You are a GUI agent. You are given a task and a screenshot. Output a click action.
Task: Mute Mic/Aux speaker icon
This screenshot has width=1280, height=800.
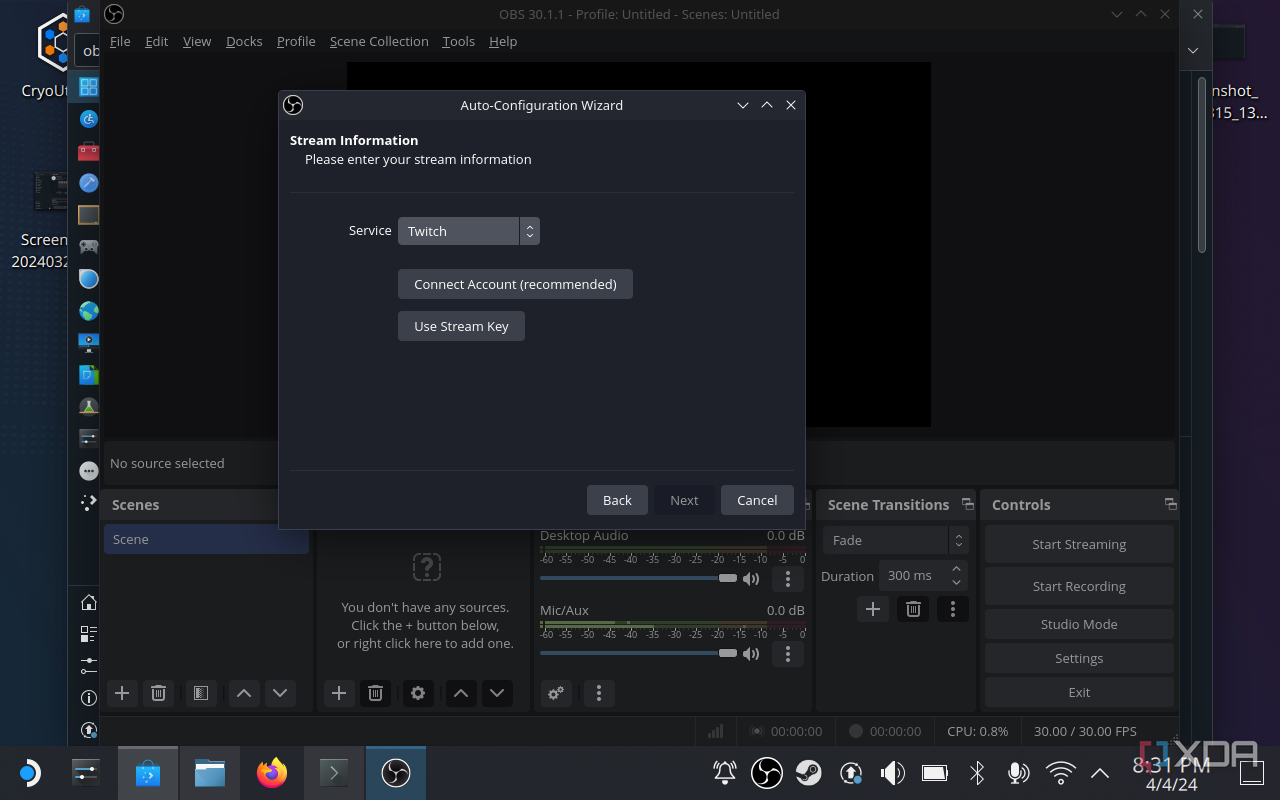tap(751, 654)
